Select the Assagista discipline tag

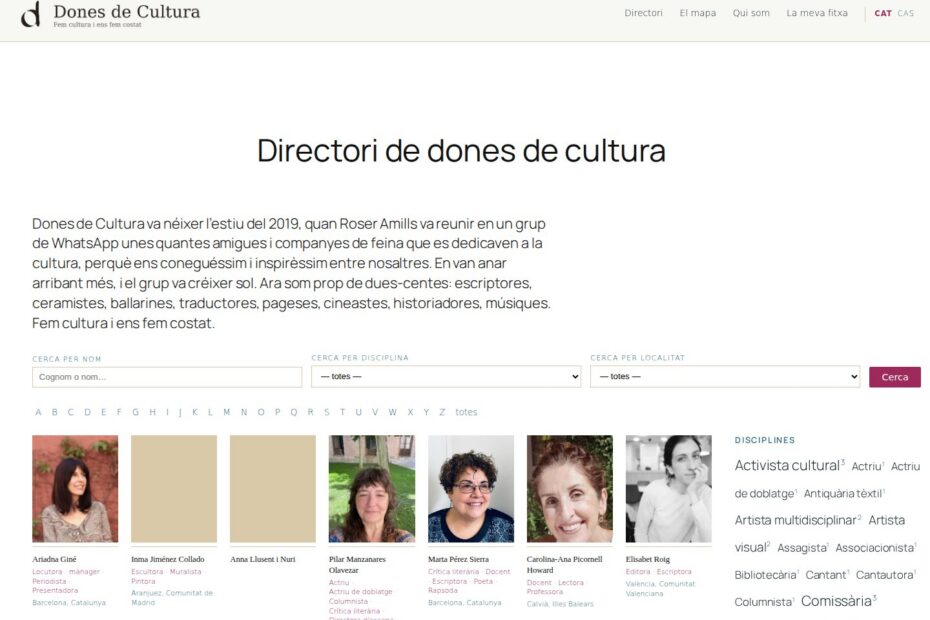click(801, 548)
